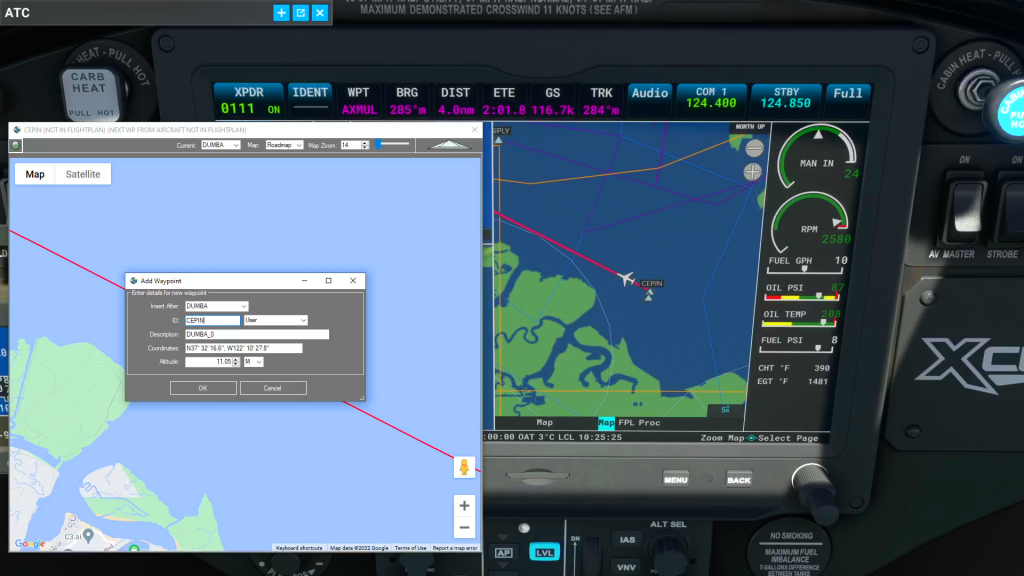Click the Coordinates input field
The width and height of the screenshot is (1024, 576).
[244, 348]
